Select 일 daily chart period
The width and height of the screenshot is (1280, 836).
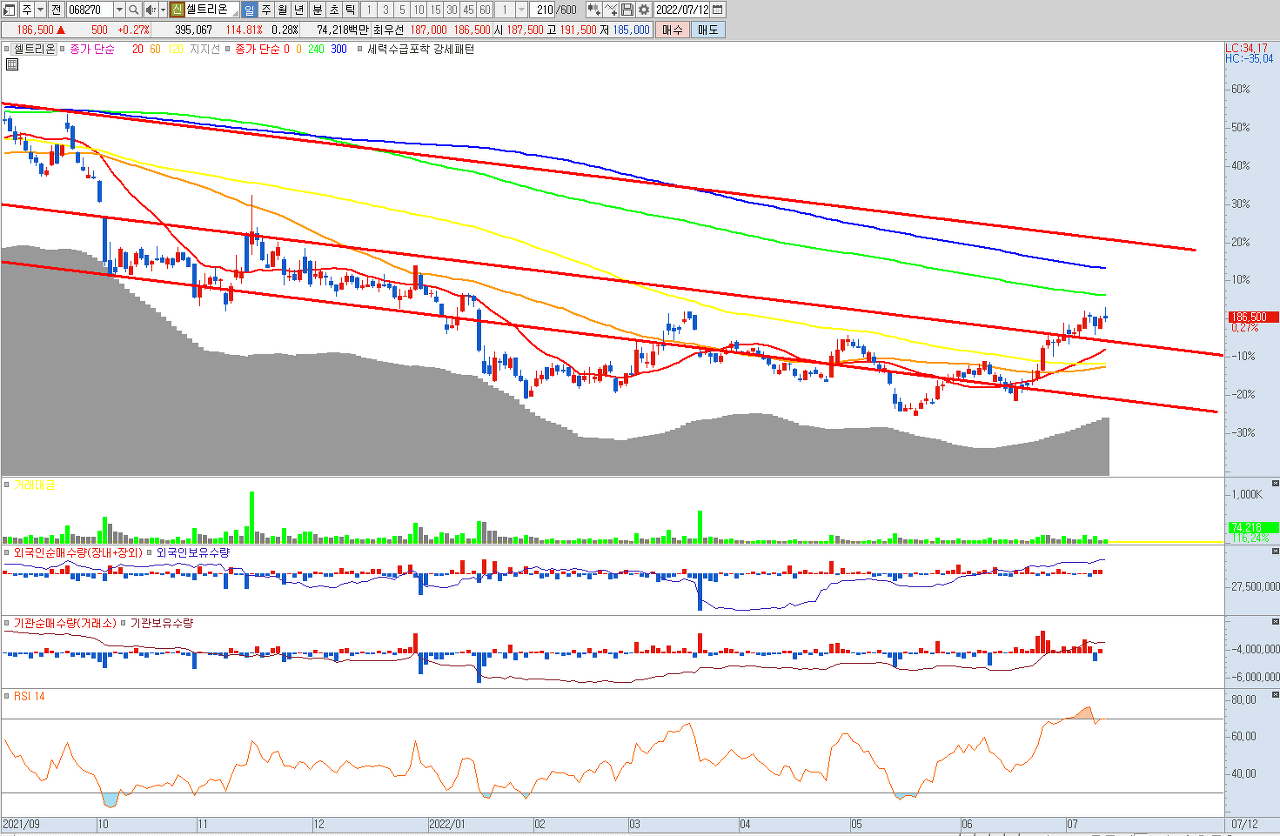249,10
